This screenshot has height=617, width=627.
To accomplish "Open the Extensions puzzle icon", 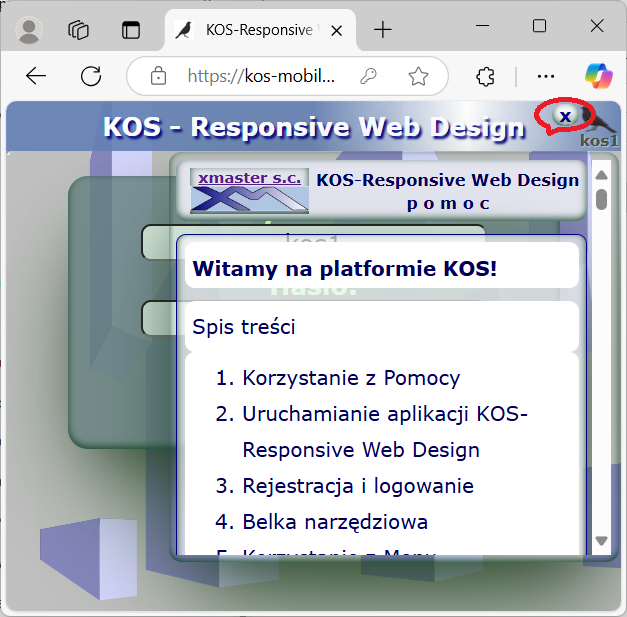I will [486, 77].
